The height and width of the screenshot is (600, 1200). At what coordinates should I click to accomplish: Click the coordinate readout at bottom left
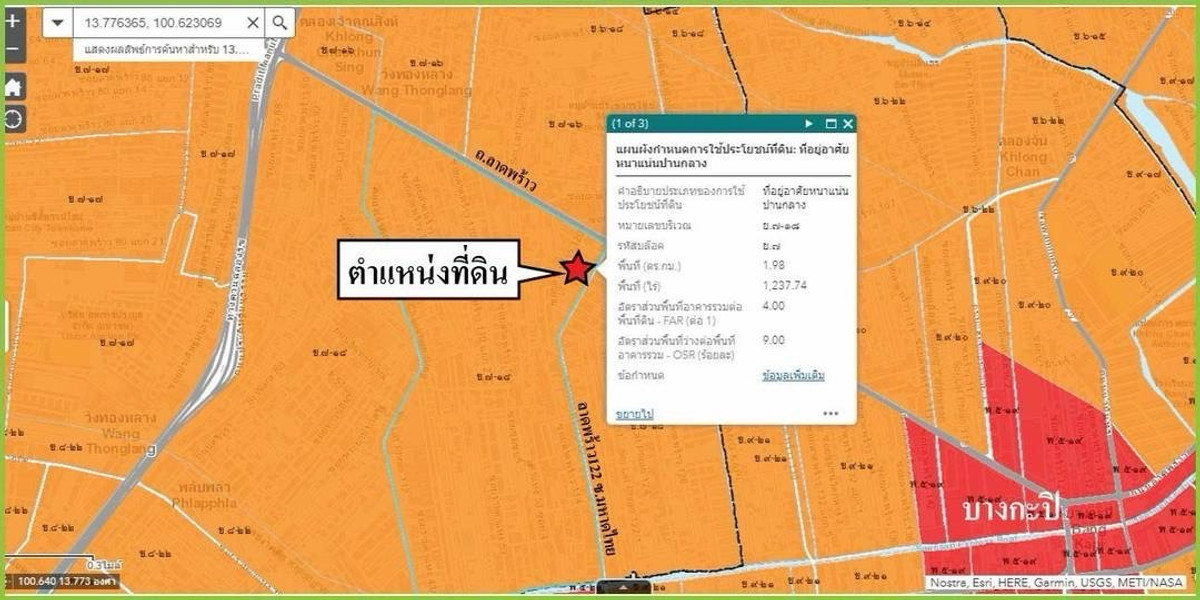[x=68, y=581]
